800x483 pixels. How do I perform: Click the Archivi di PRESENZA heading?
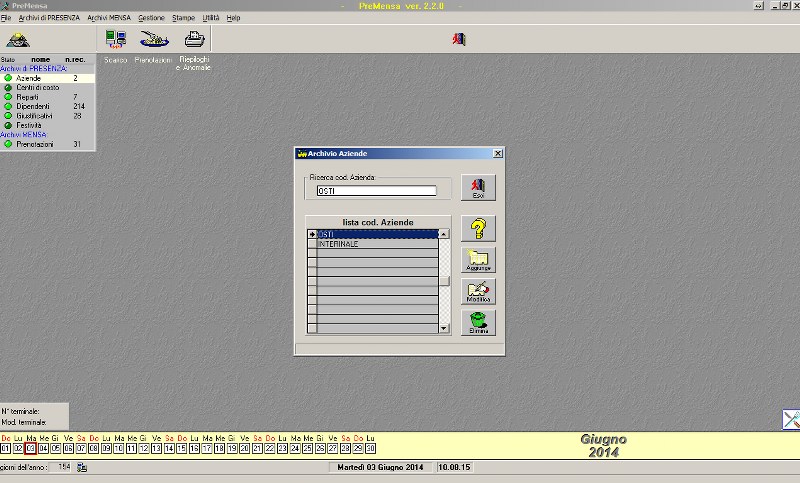[34, 68]
